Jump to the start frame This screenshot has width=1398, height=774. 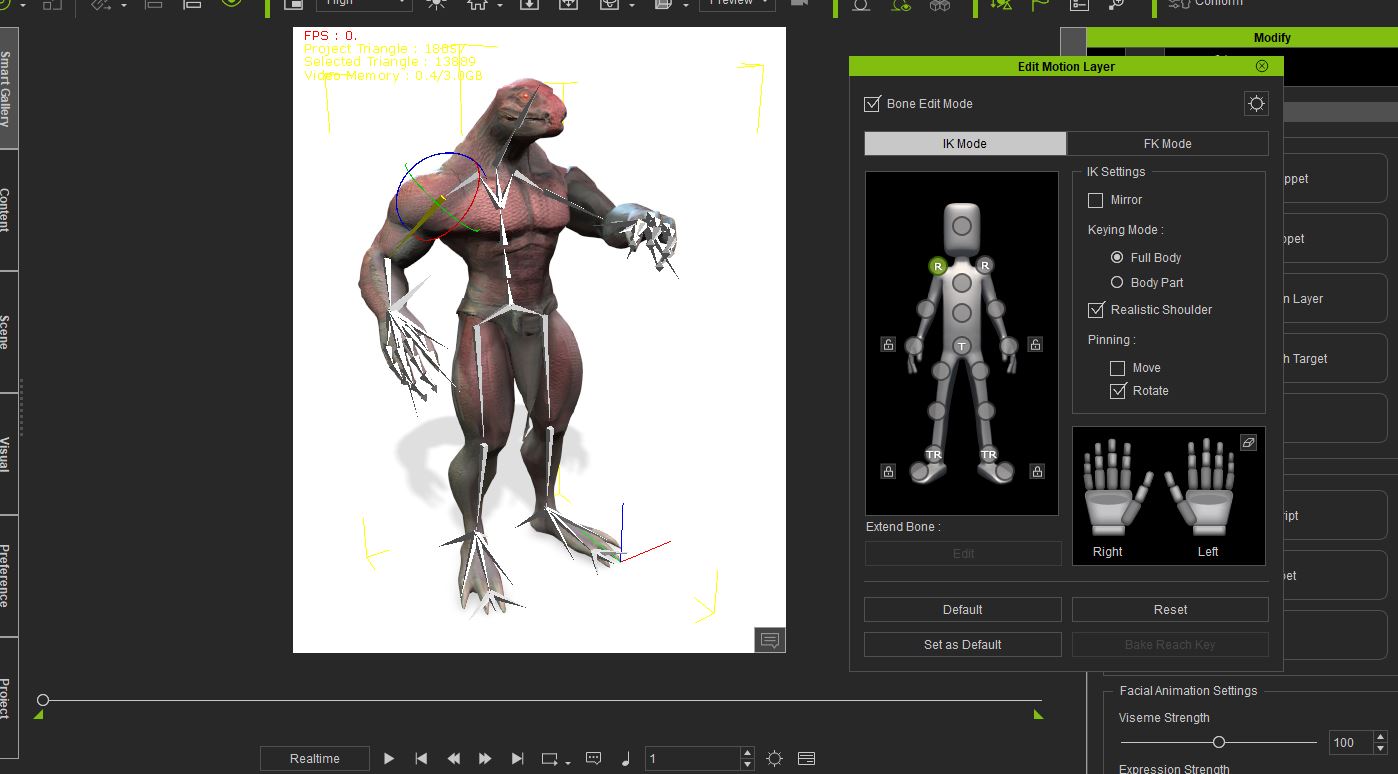point(421,759)
